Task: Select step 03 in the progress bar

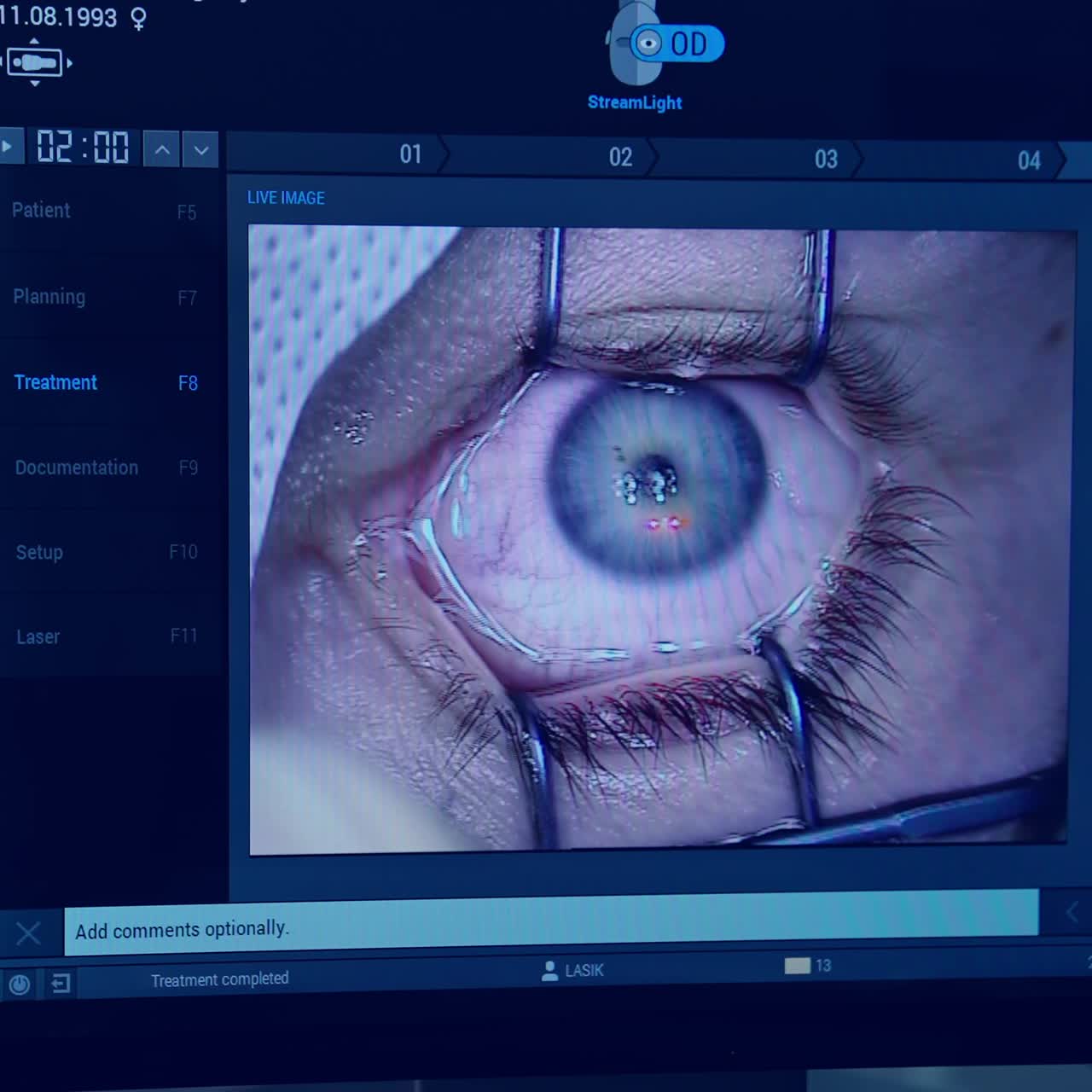Action: (x=825, y=160)
